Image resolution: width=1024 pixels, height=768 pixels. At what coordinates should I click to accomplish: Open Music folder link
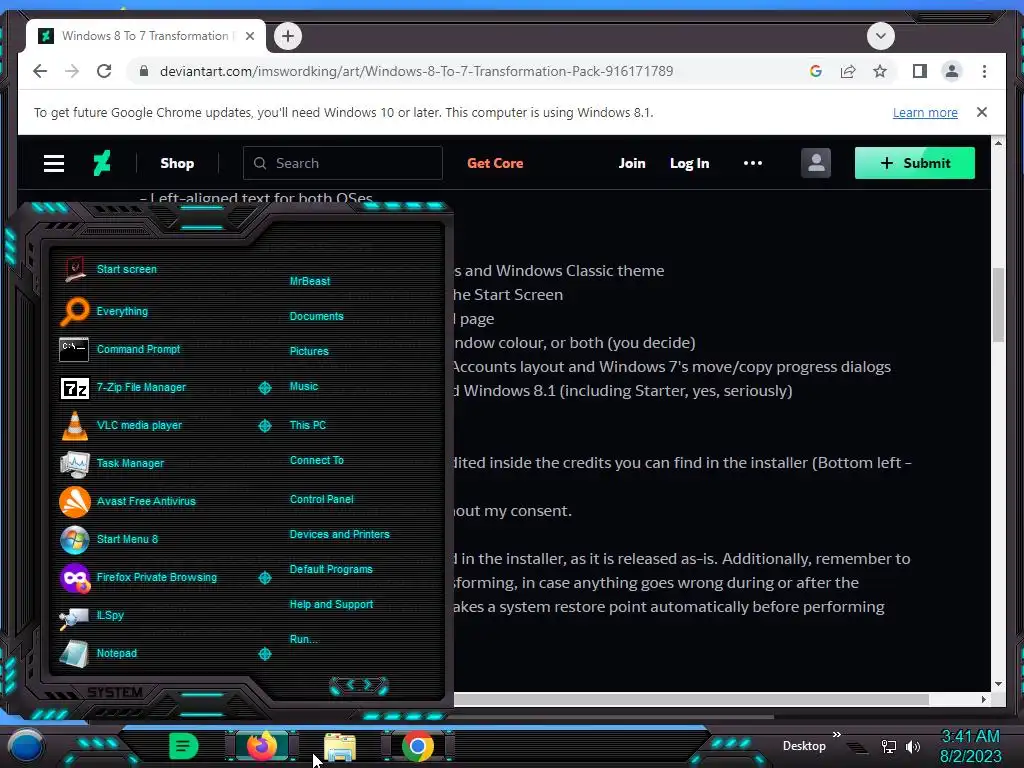pyautogui.click(x=304, y=387)
